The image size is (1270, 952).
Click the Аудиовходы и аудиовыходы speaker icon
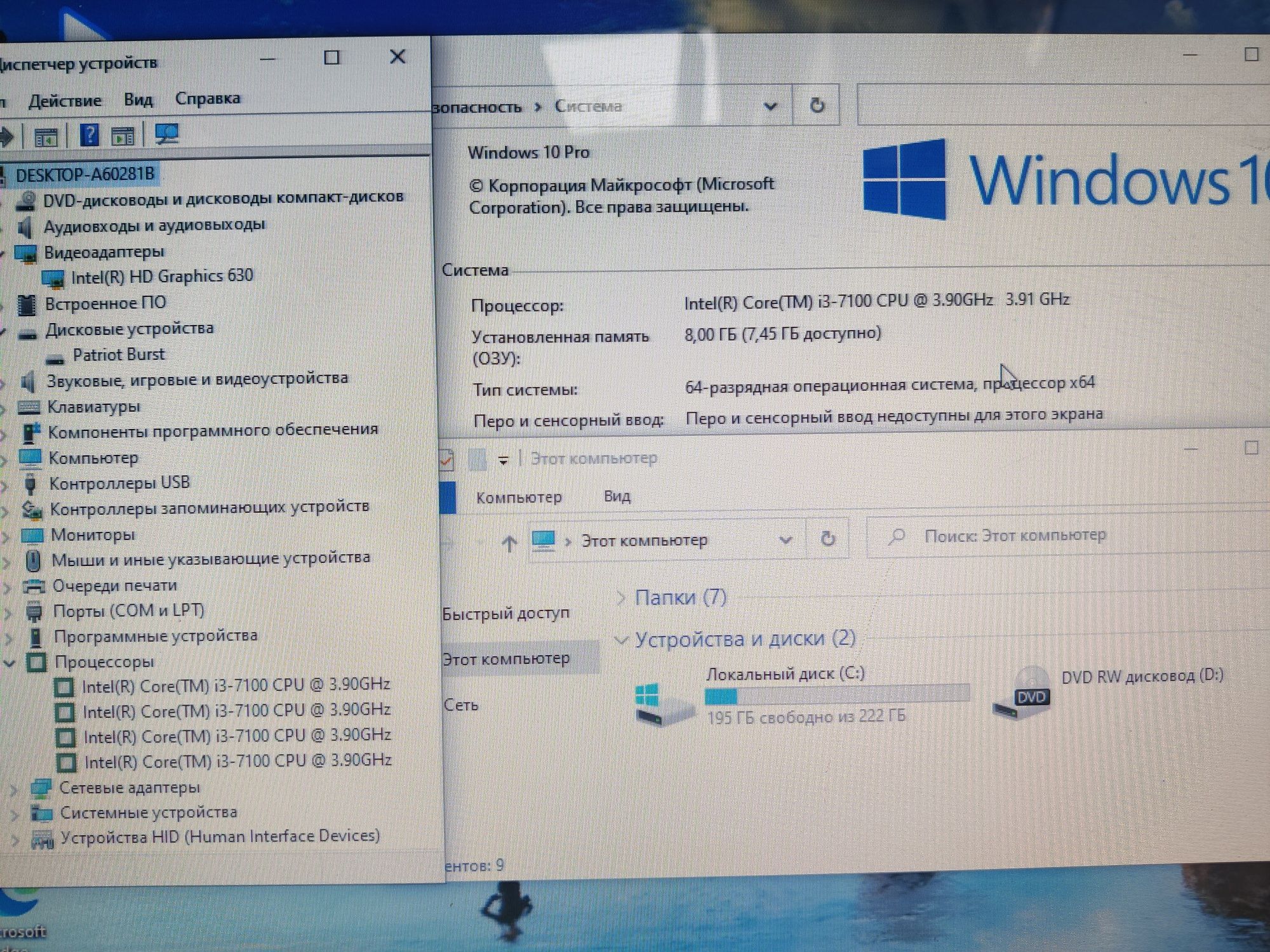tap(25, 227)
